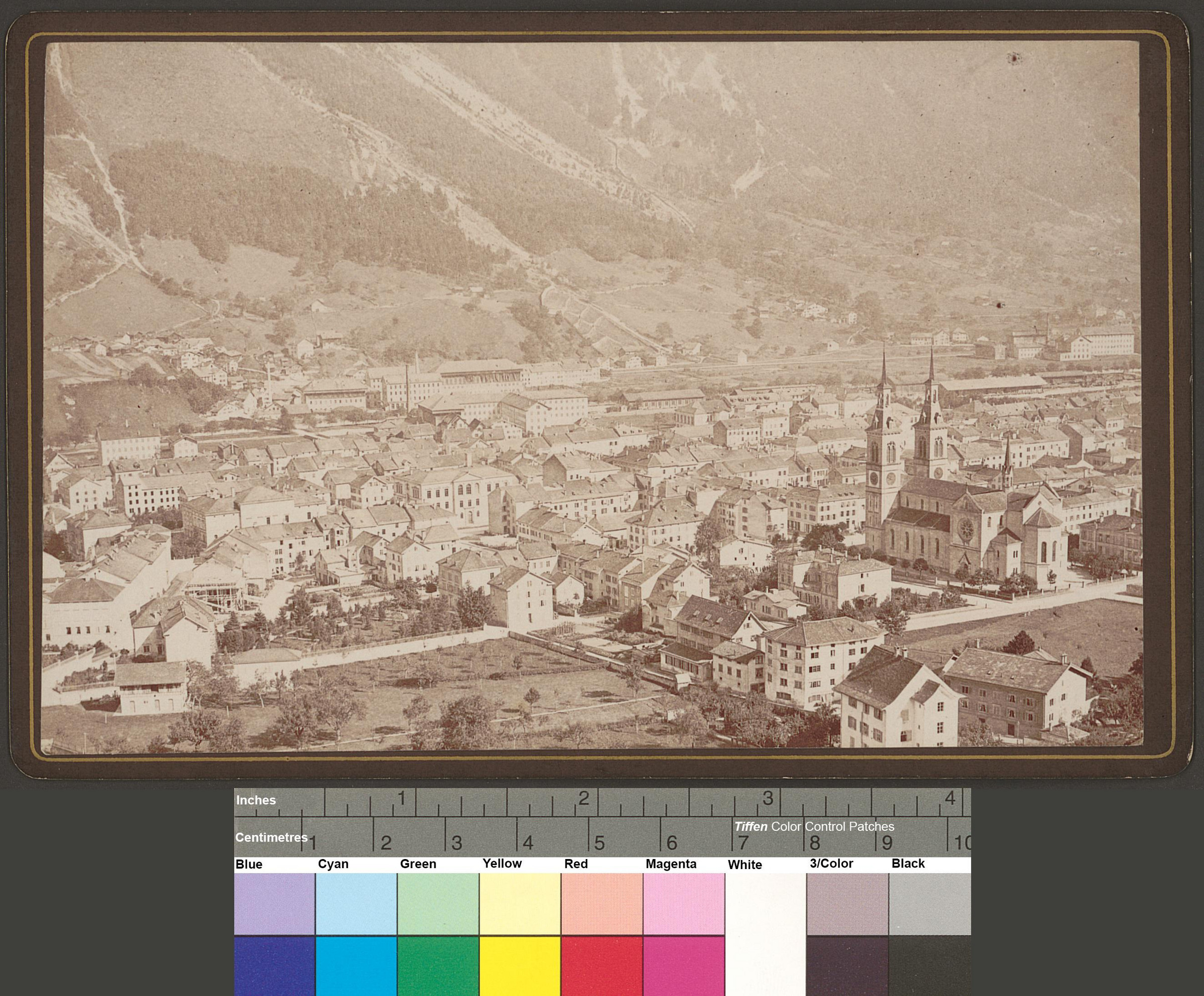
Task: Click the "Cyan" patch label
Action: [333, 864]
